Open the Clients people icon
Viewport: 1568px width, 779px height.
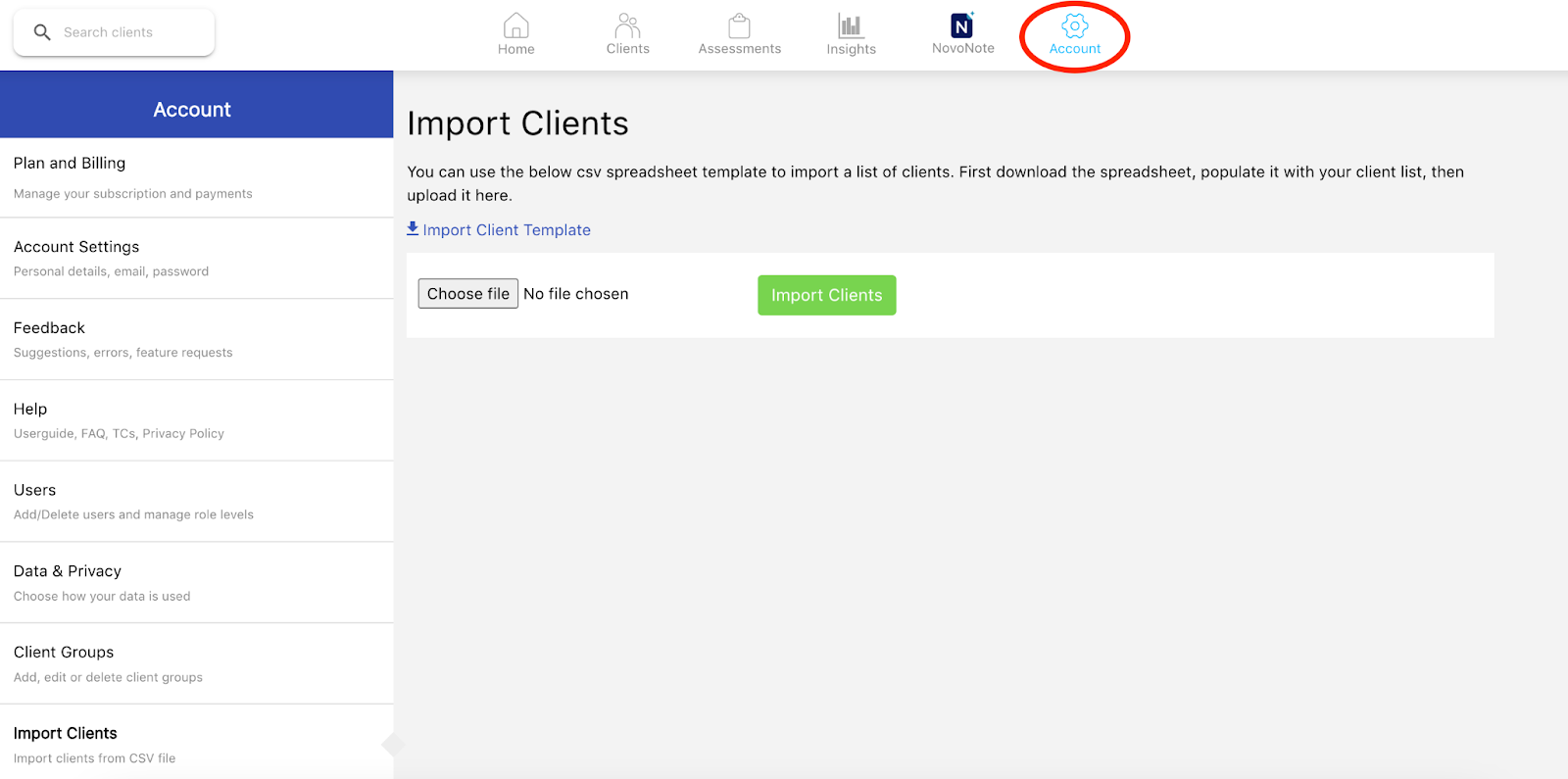[628, 25]
